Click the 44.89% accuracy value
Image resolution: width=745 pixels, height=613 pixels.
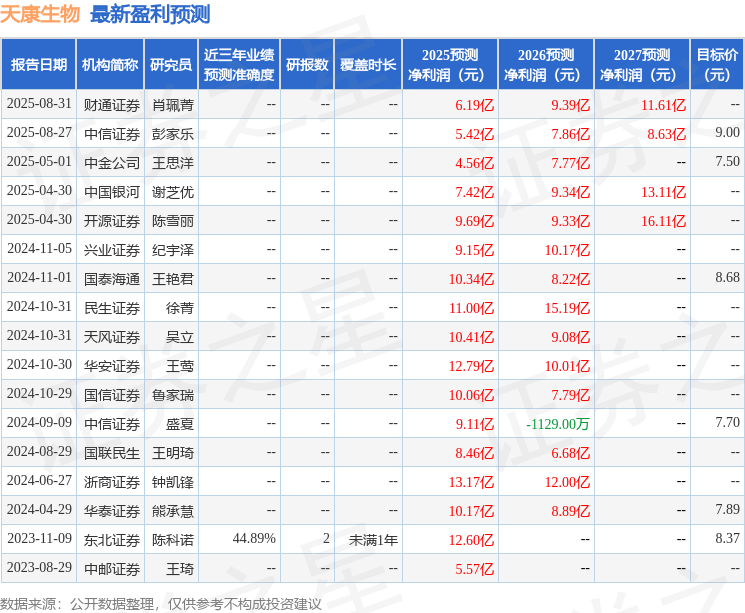coord(254,538)
